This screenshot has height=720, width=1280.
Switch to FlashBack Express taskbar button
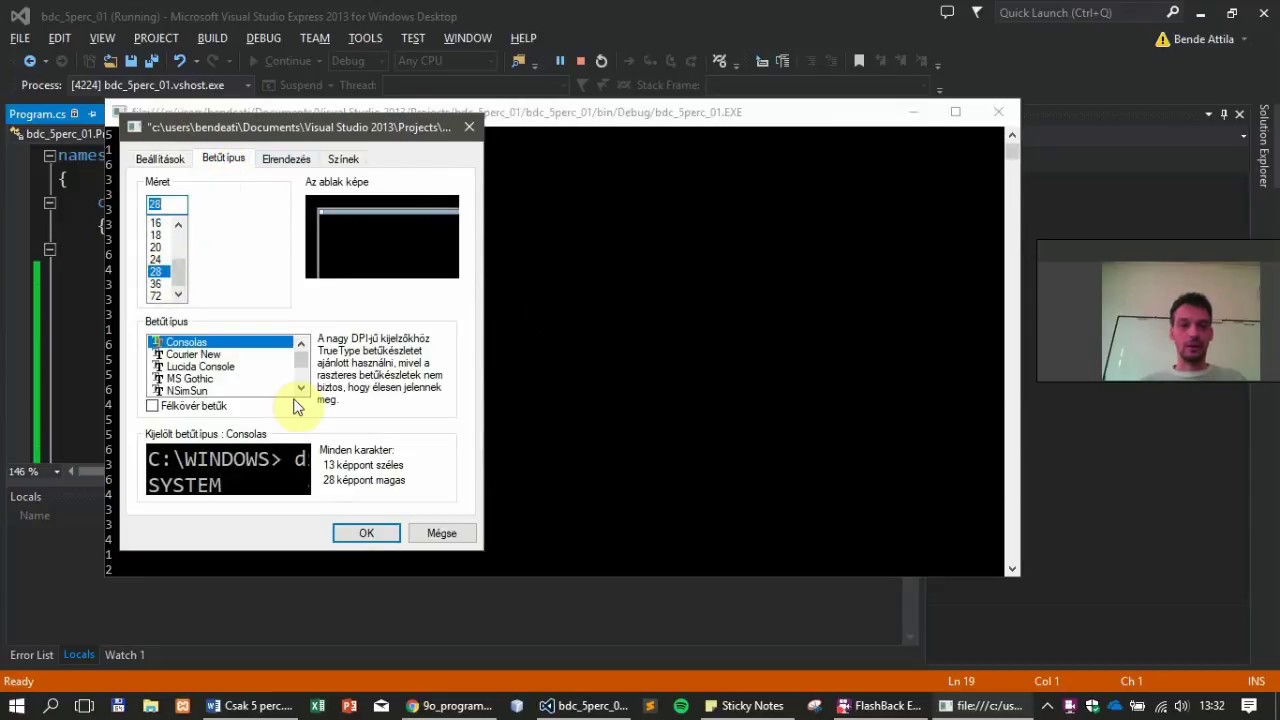click(880, 705)
